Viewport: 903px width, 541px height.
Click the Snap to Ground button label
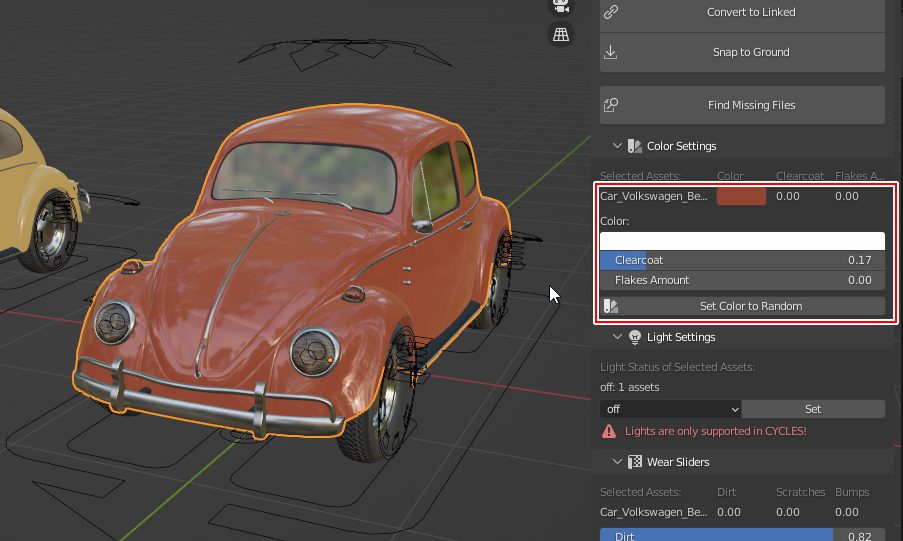tap(751, 52)
